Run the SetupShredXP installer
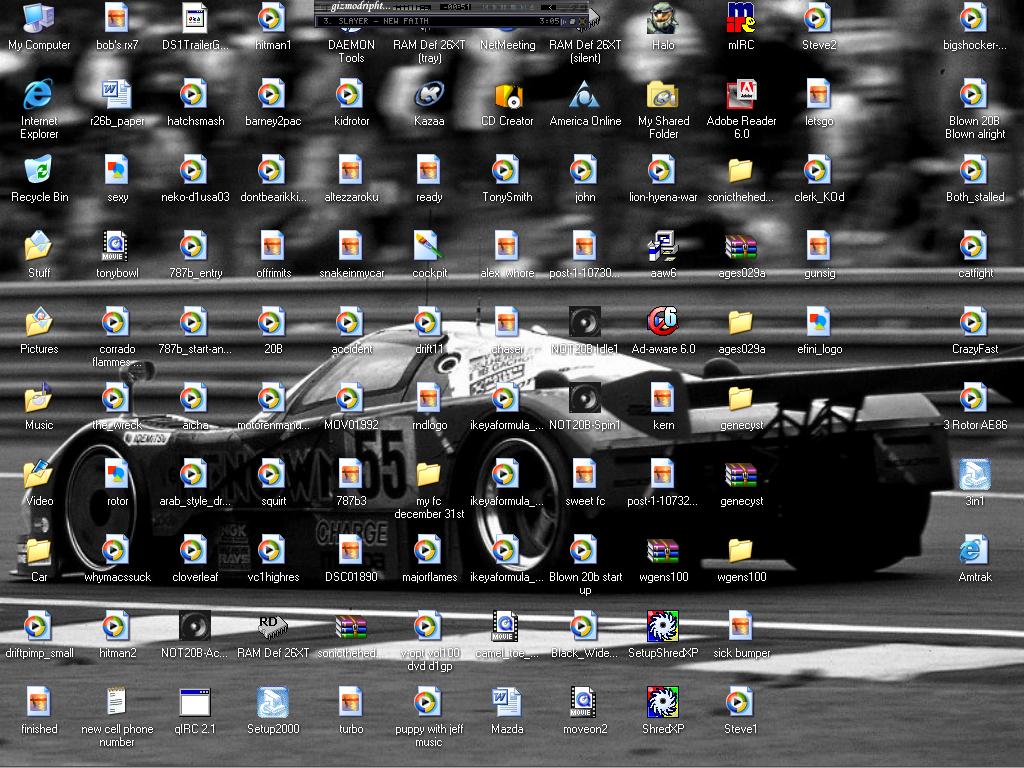This screenshot has width=1024, height=768. point(663,627)
